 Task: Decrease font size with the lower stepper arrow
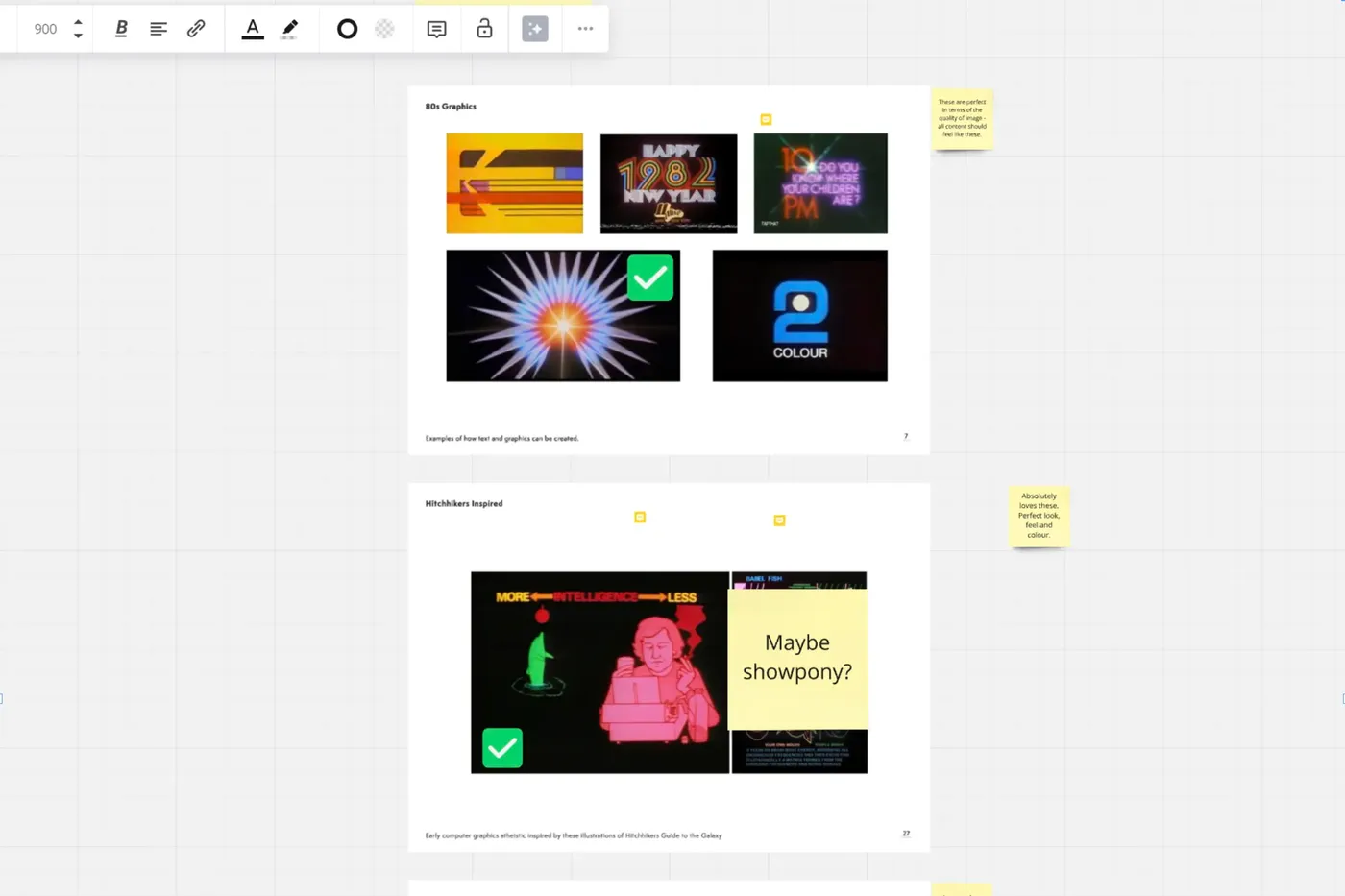pyautogui.click(x=78, y=36)
